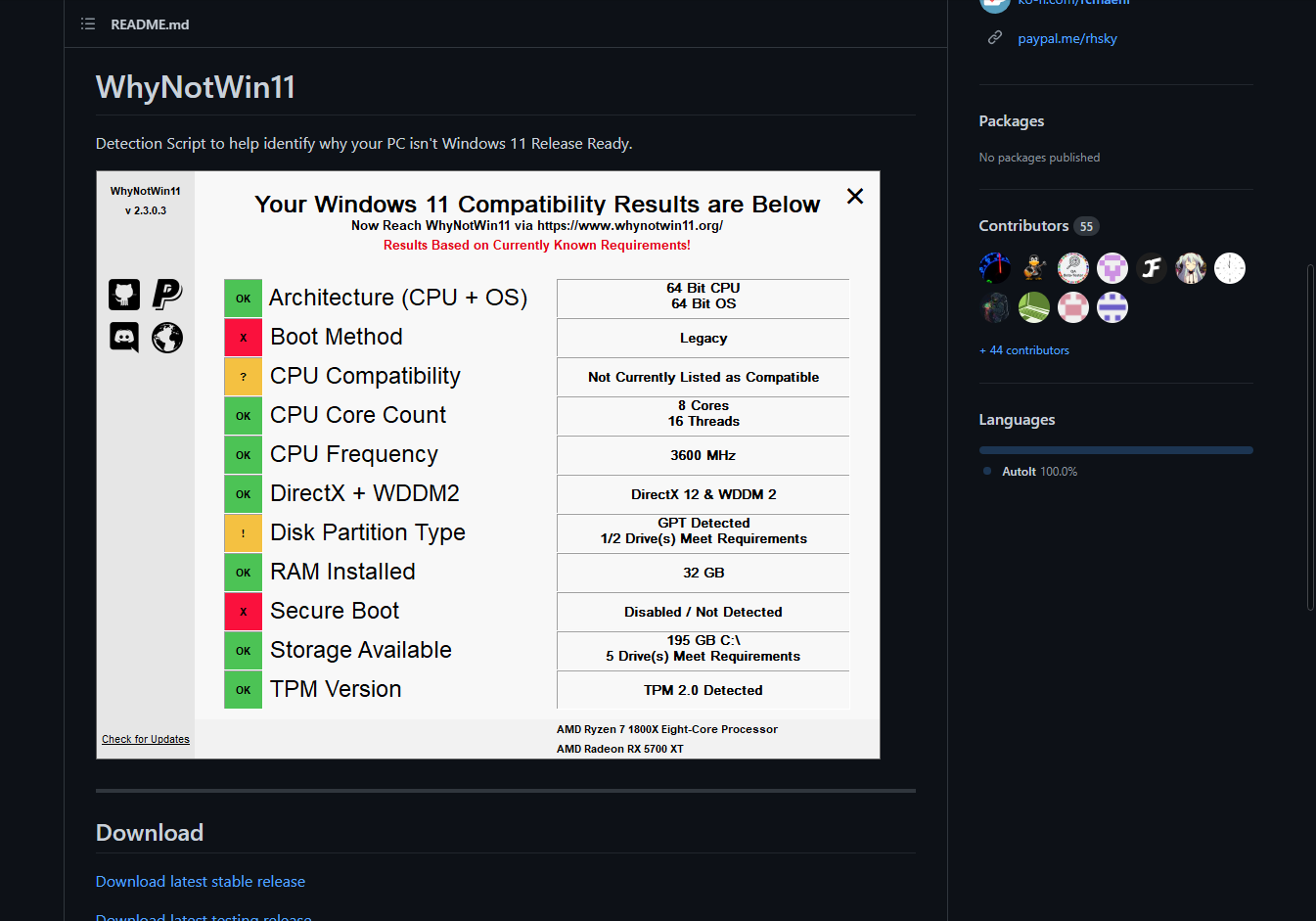This screenshot has height=921, width=1316.
Task: Click the page vertical scrollbar
Action: (1311, 437)
